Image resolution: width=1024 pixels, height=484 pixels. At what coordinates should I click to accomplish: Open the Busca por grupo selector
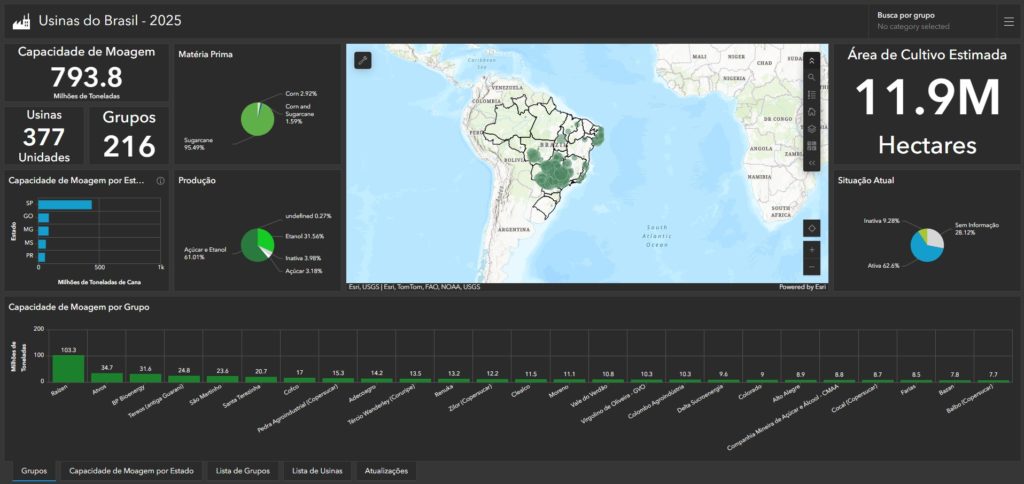pyautogui.click(x=932, y=21)
